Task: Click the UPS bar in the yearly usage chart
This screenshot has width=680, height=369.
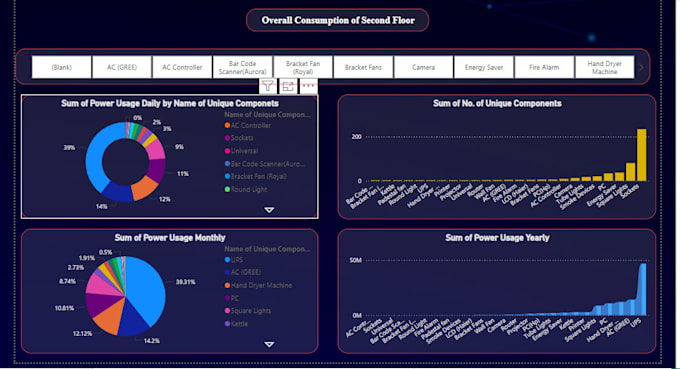Action: 643,289
